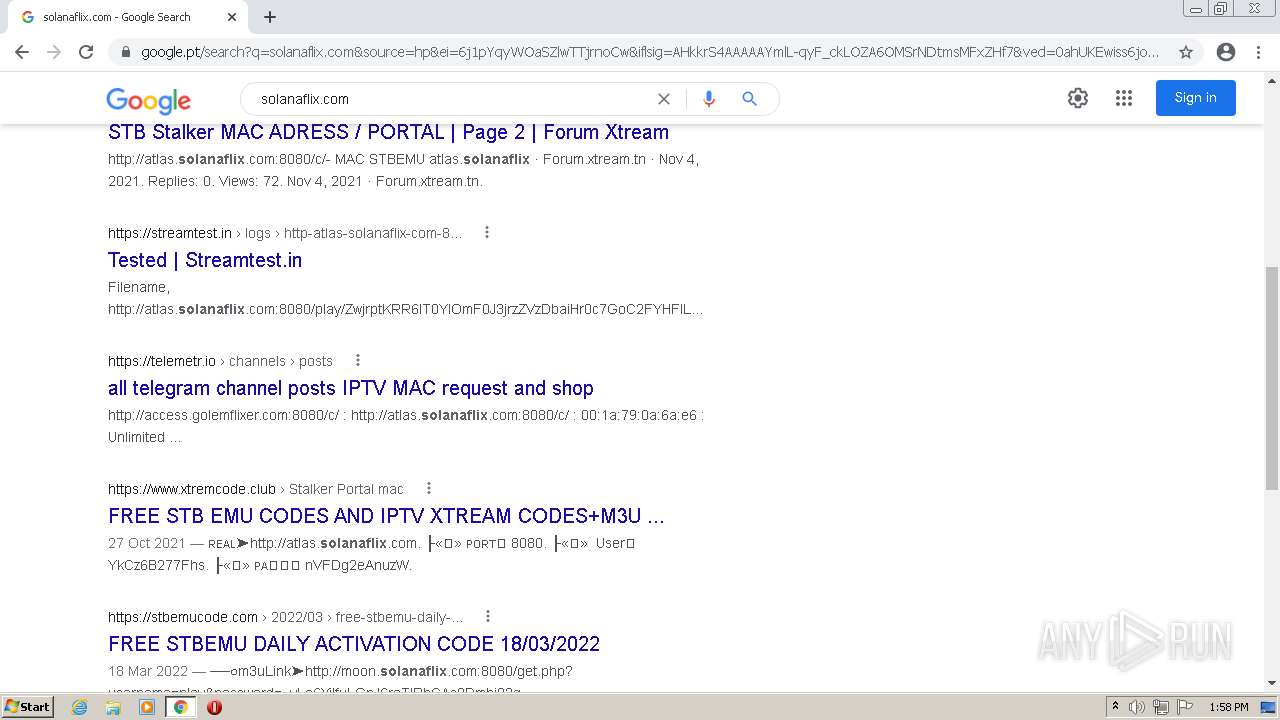Clear the search box with the X icon

point(664,99)
